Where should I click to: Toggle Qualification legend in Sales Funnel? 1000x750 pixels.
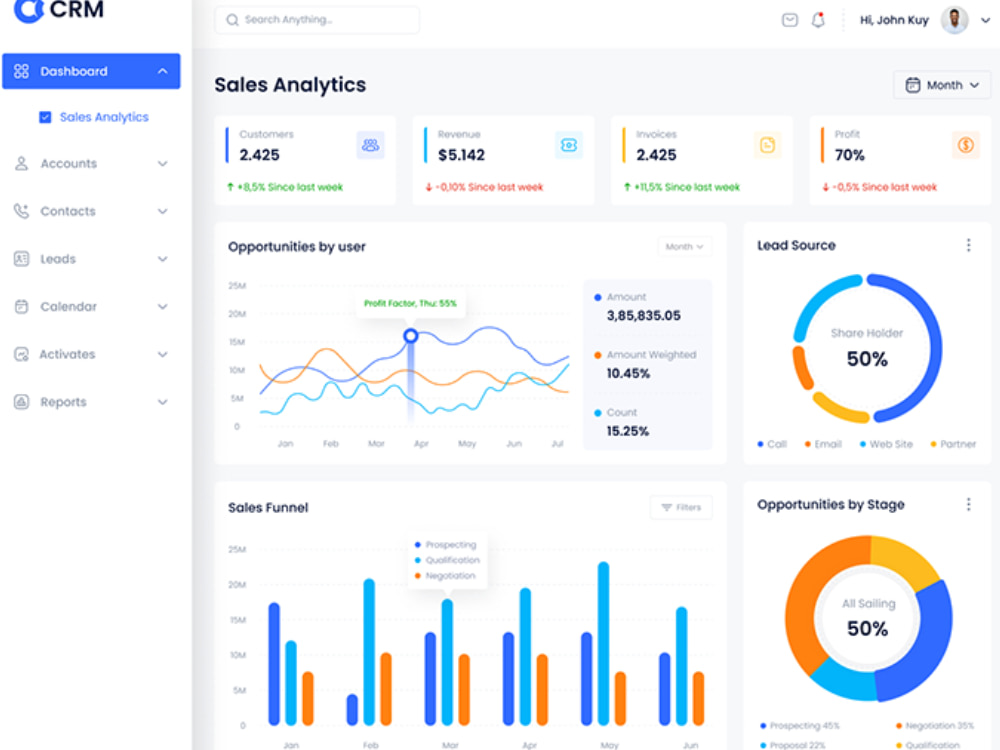(447, 560)
